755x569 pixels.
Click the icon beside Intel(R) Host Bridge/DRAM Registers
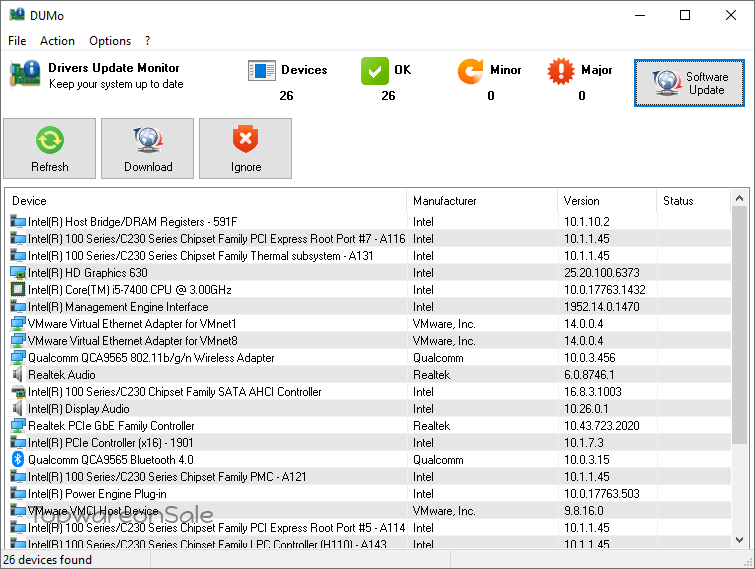[x=18, y=221]
